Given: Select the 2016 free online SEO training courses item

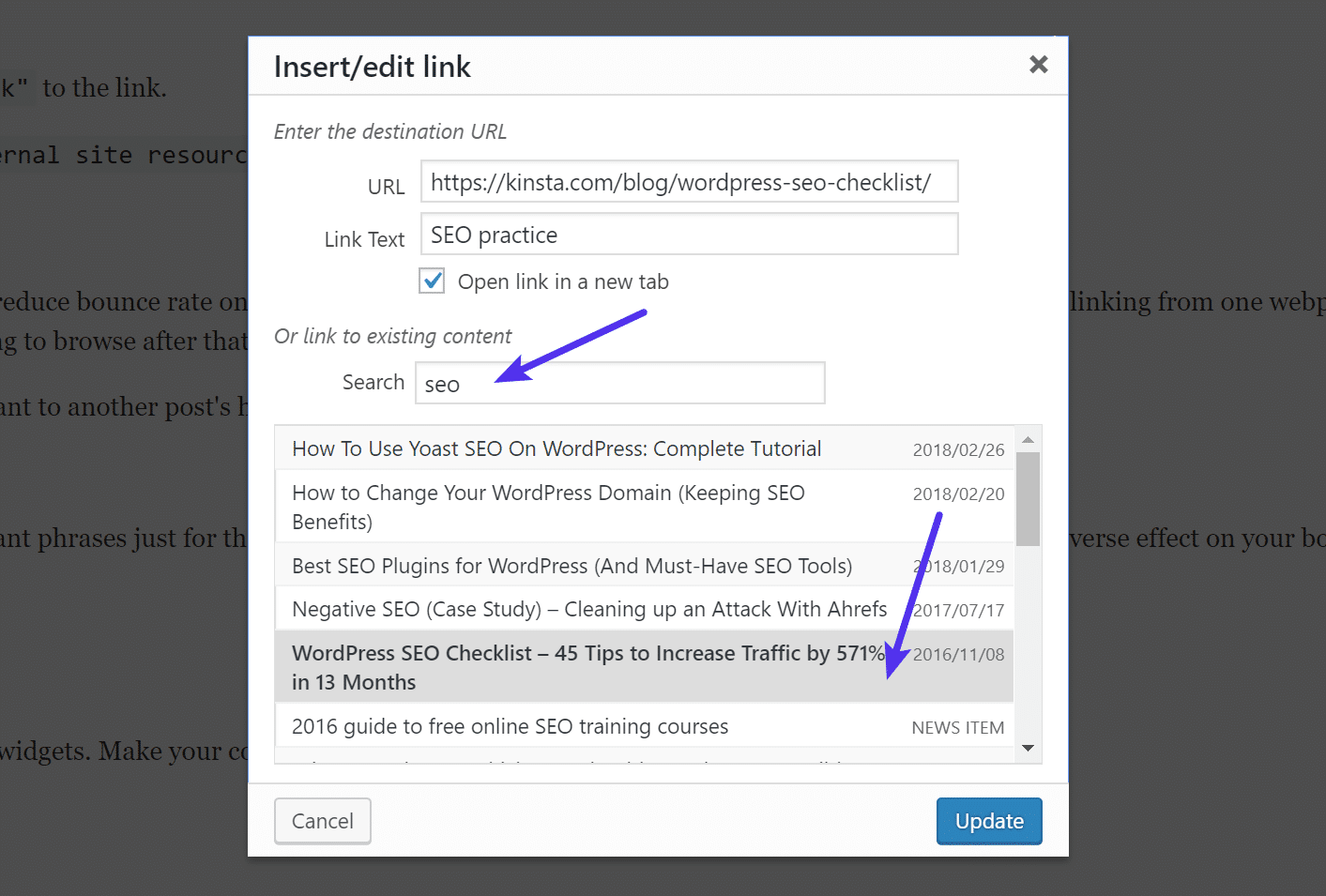Looking at the screenshot, I should [x=510, y=725].
